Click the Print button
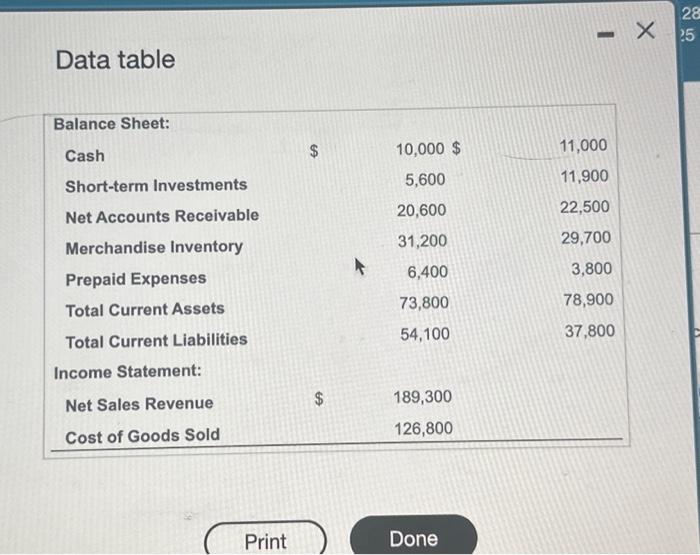The image size is (700, 555). tap(265, 539)
